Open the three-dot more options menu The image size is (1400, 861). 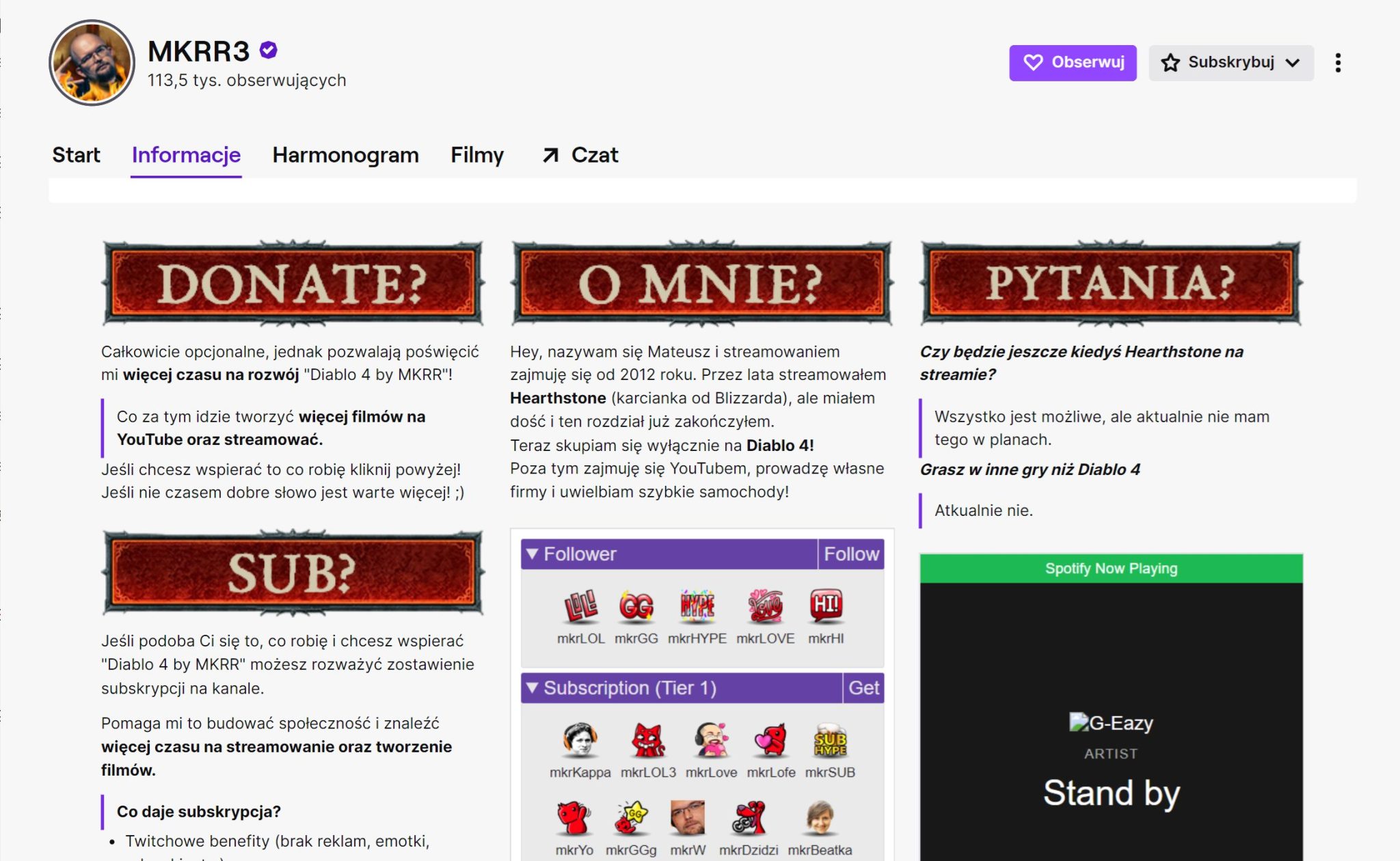pyautogui.click(x=1338, y=63)
